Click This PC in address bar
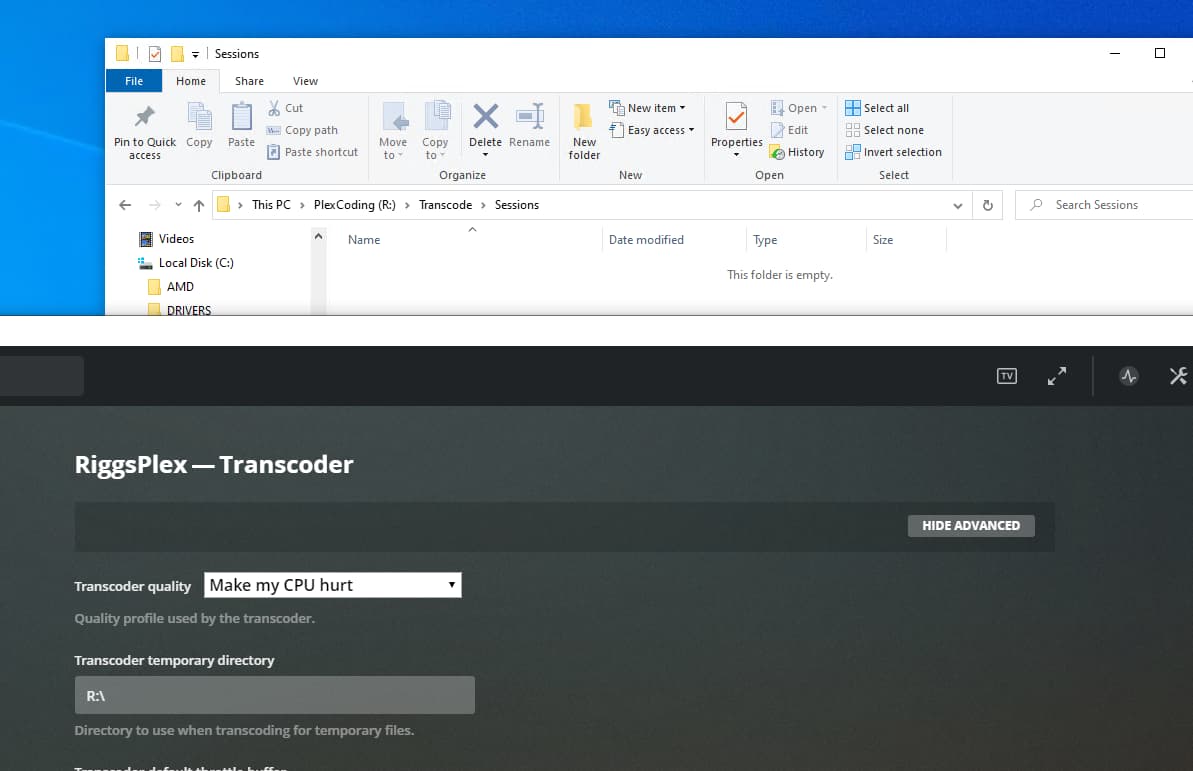The width and height of the screenshot is (1193, 771). click(x=271, y=205)
